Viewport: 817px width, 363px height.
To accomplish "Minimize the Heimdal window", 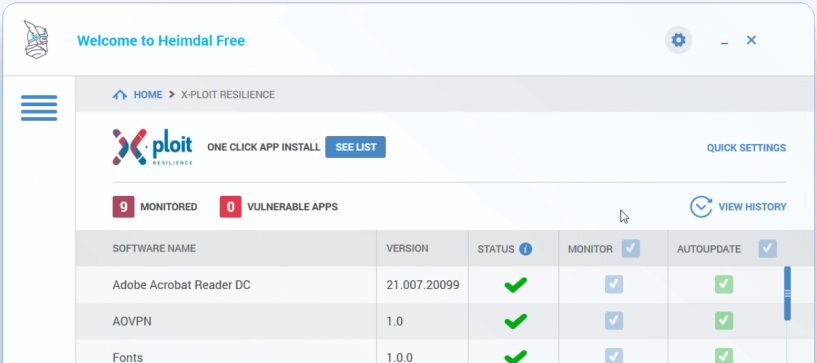I will (x=724, y=42).
